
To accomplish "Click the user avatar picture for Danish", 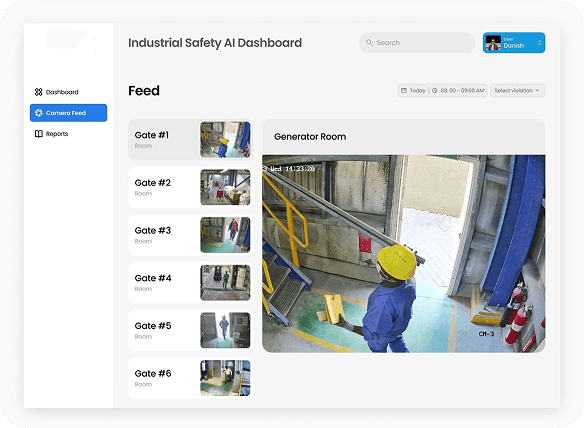I will point(493,43).
